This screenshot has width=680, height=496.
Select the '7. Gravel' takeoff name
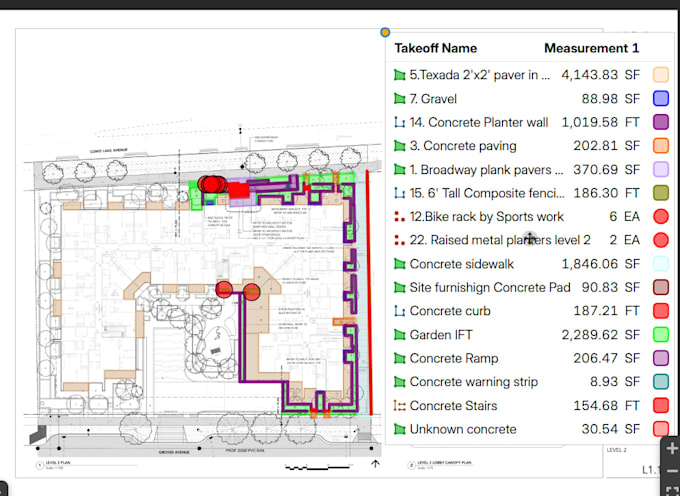(x=433, y=99)
